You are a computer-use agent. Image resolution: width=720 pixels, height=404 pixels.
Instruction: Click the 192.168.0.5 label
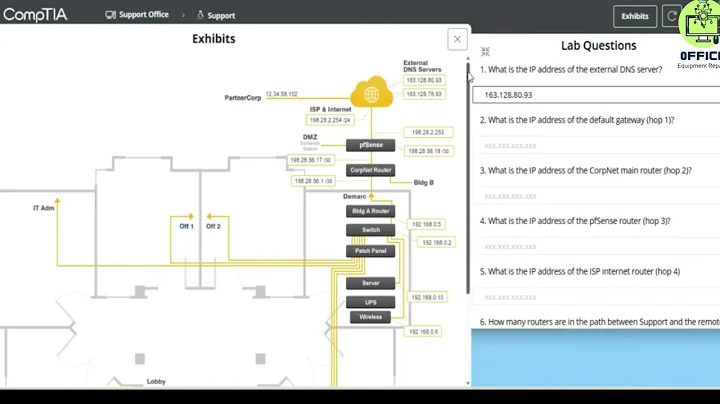(426, 224)
